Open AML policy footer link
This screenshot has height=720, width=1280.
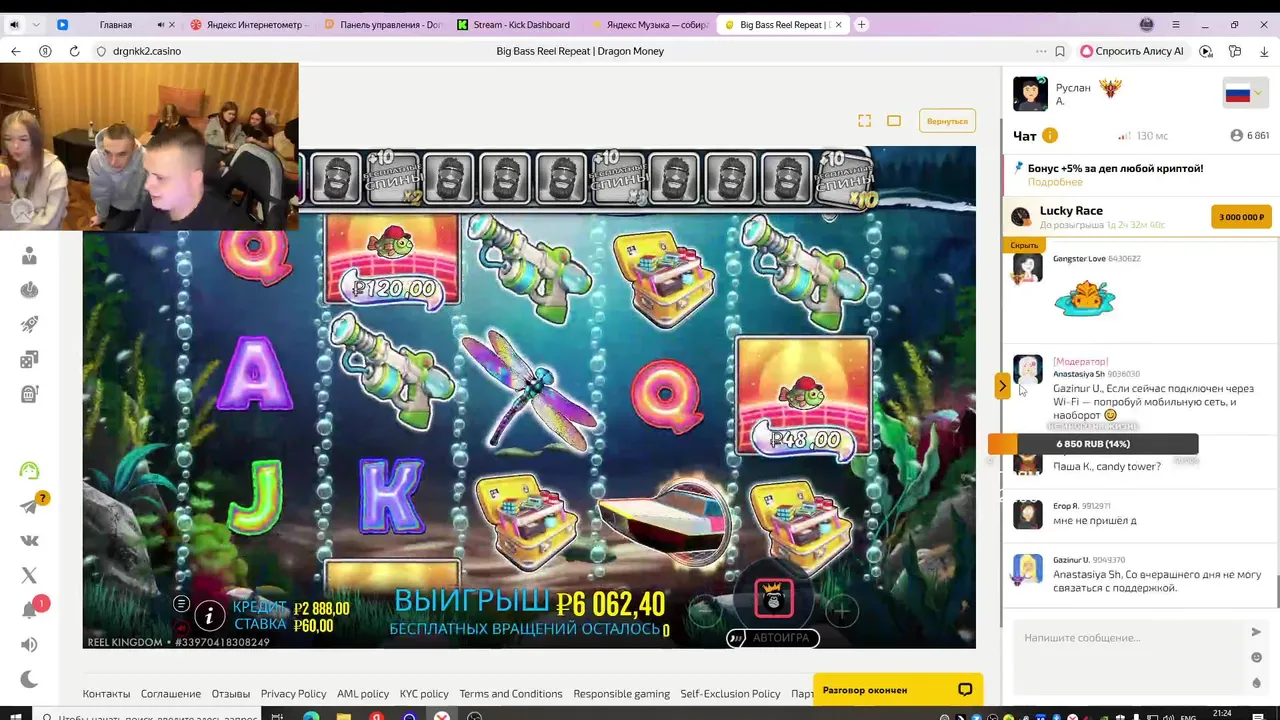[363, 694]
